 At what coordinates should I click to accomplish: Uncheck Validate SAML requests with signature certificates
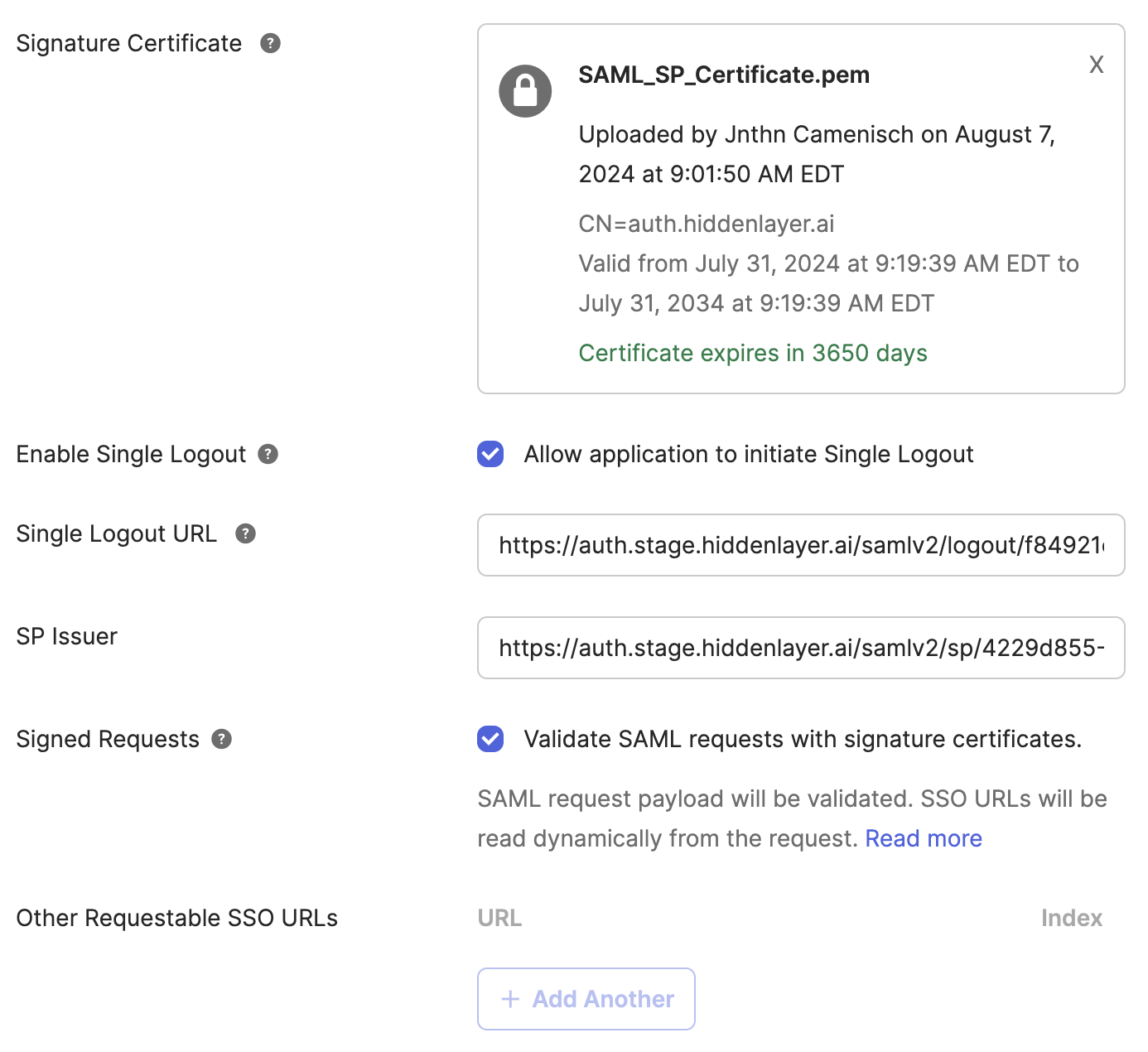[490, 739]
